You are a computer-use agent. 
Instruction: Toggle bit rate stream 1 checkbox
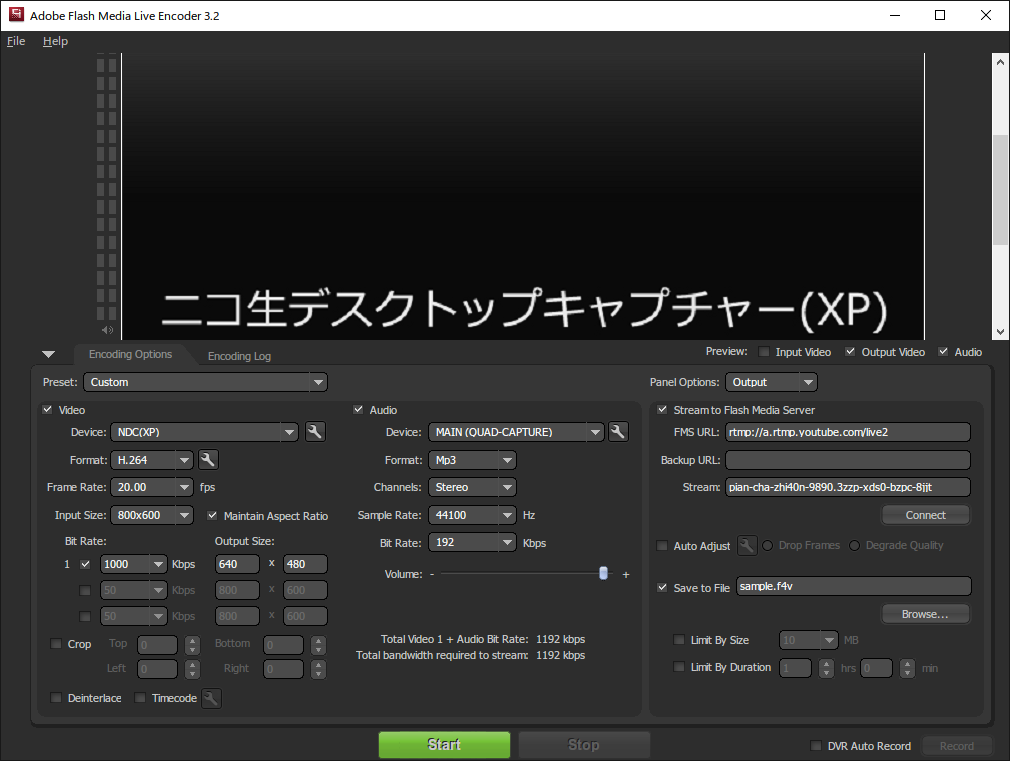tap(85, 564)
